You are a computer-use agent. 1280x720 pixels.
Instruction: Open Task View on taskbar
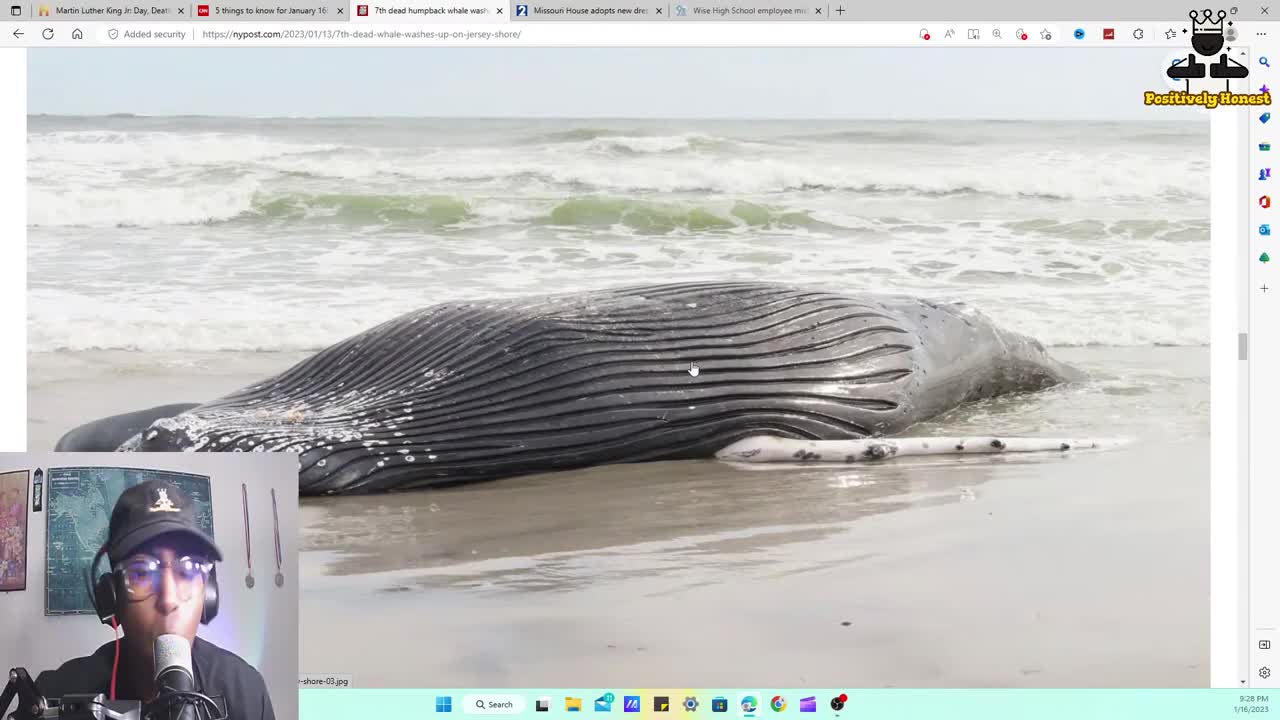[542, 704]
